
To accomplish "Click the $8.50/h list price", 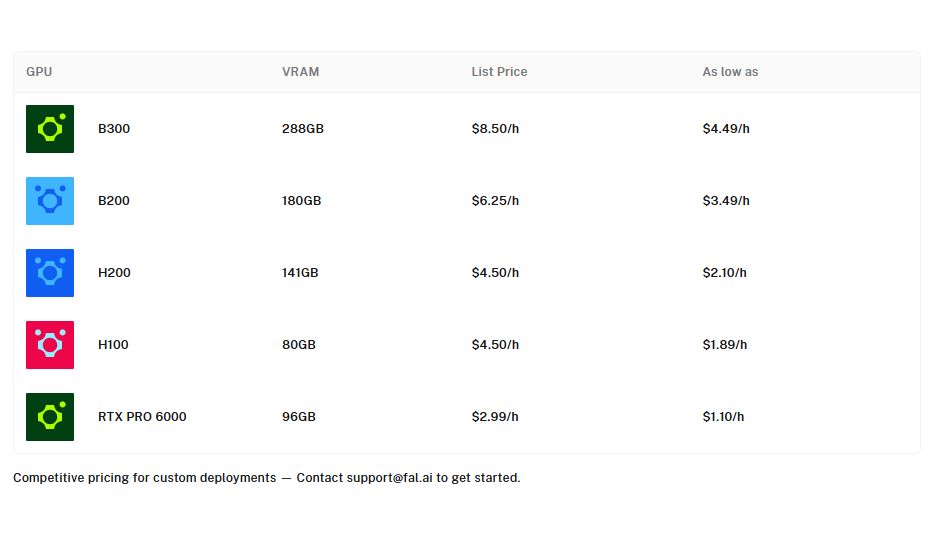I will (x=495, y=129).
